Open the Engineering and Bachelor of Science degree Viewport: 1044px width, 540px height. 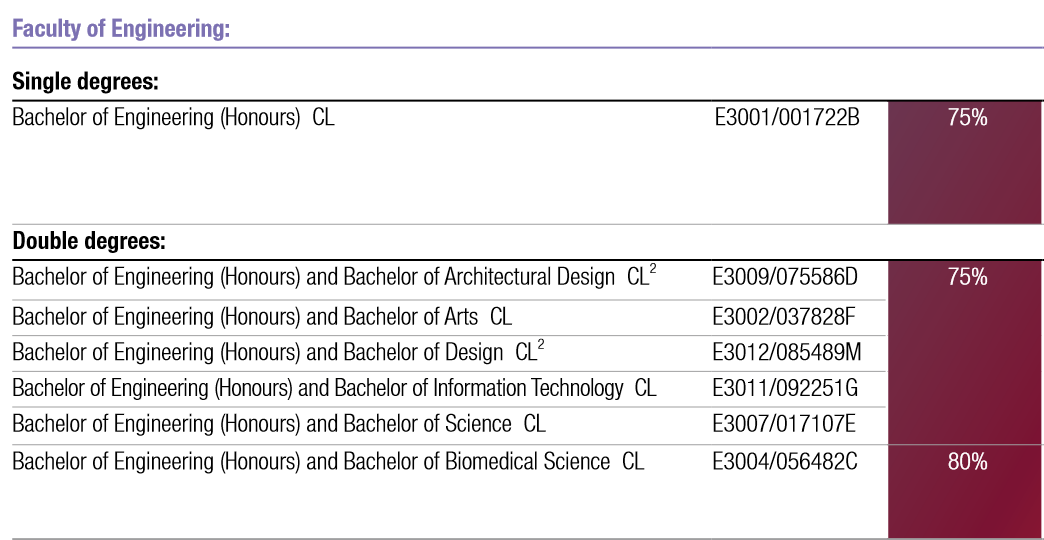[278, 424]
